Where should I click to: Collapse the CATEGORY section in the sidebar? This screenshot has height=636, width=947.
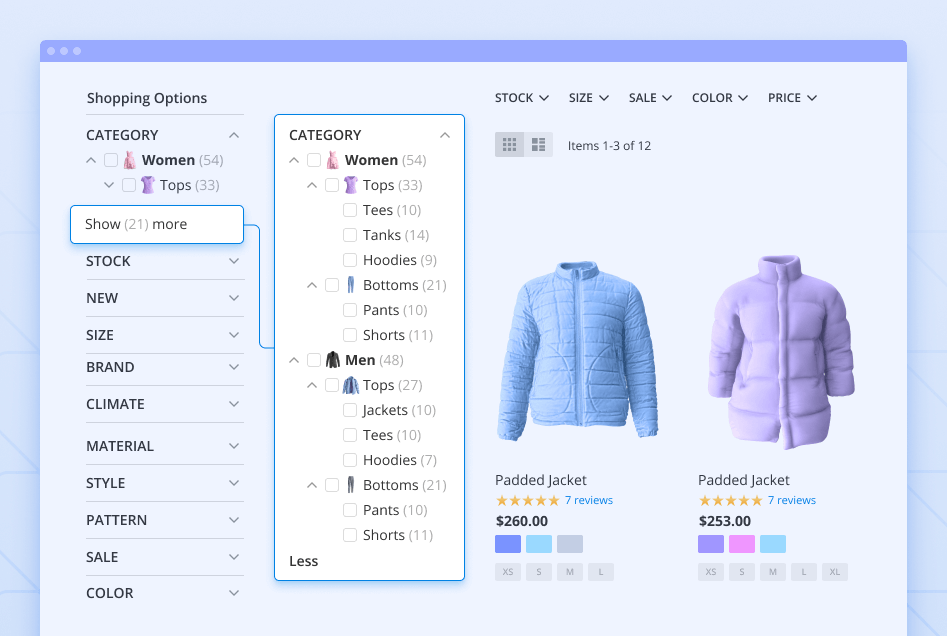pyautogui.click(x=233, y=134)
